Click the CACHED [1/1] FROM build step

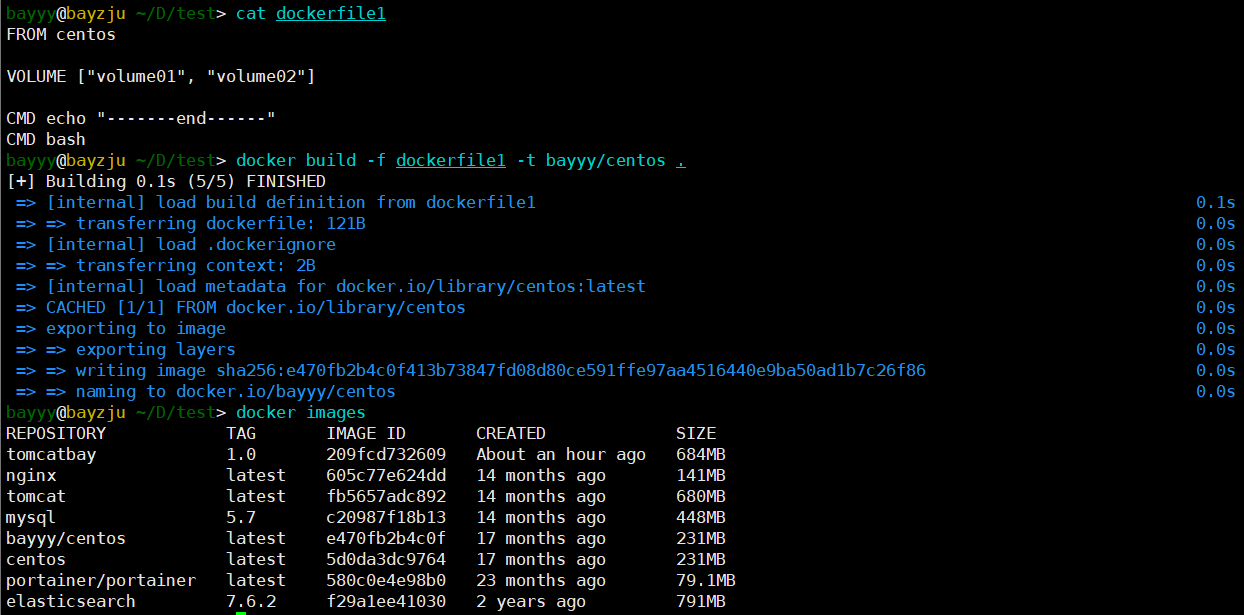tap(255, 307)
